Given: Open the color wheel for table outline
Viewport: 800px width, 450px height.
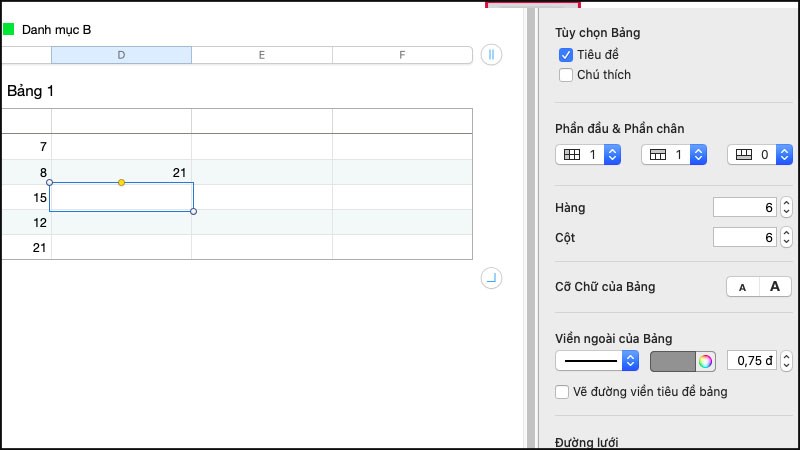Looking at the screenshot, I should pyautogui.click(x=706, y=360).
